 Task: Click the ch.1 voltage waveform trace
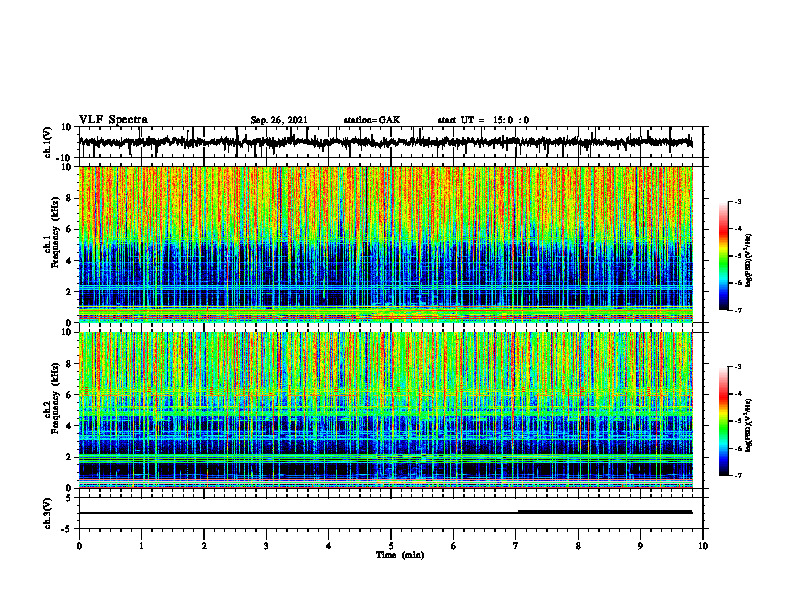pos(385,142)
